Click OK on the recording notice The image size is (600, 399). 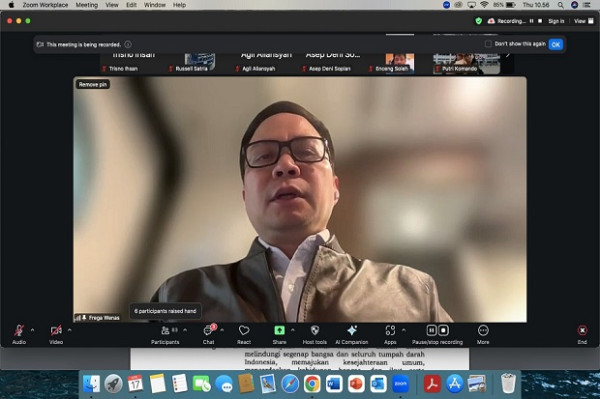click(556, 44)
